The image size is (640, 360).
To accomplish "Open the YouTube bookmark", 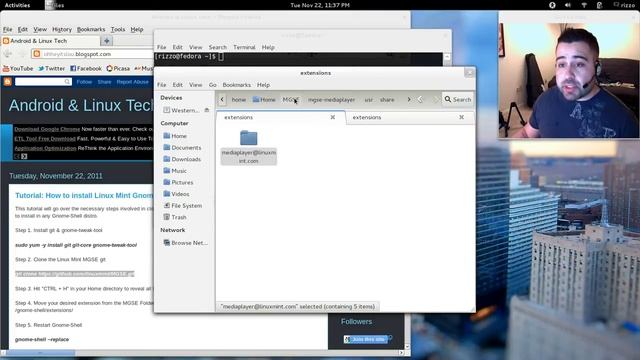I will pyautogui.click(x=18, y=69).
